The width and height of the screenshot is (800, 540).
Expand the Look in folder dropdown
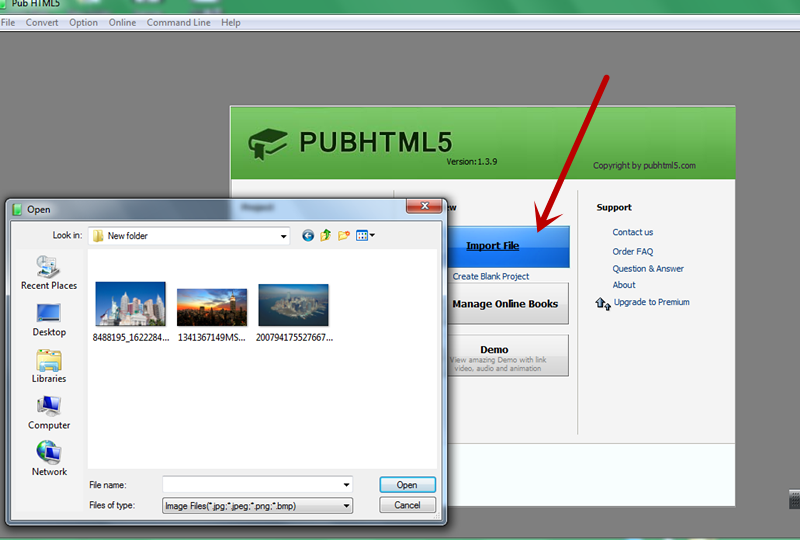pyautogui.click(x=283, y=236)
